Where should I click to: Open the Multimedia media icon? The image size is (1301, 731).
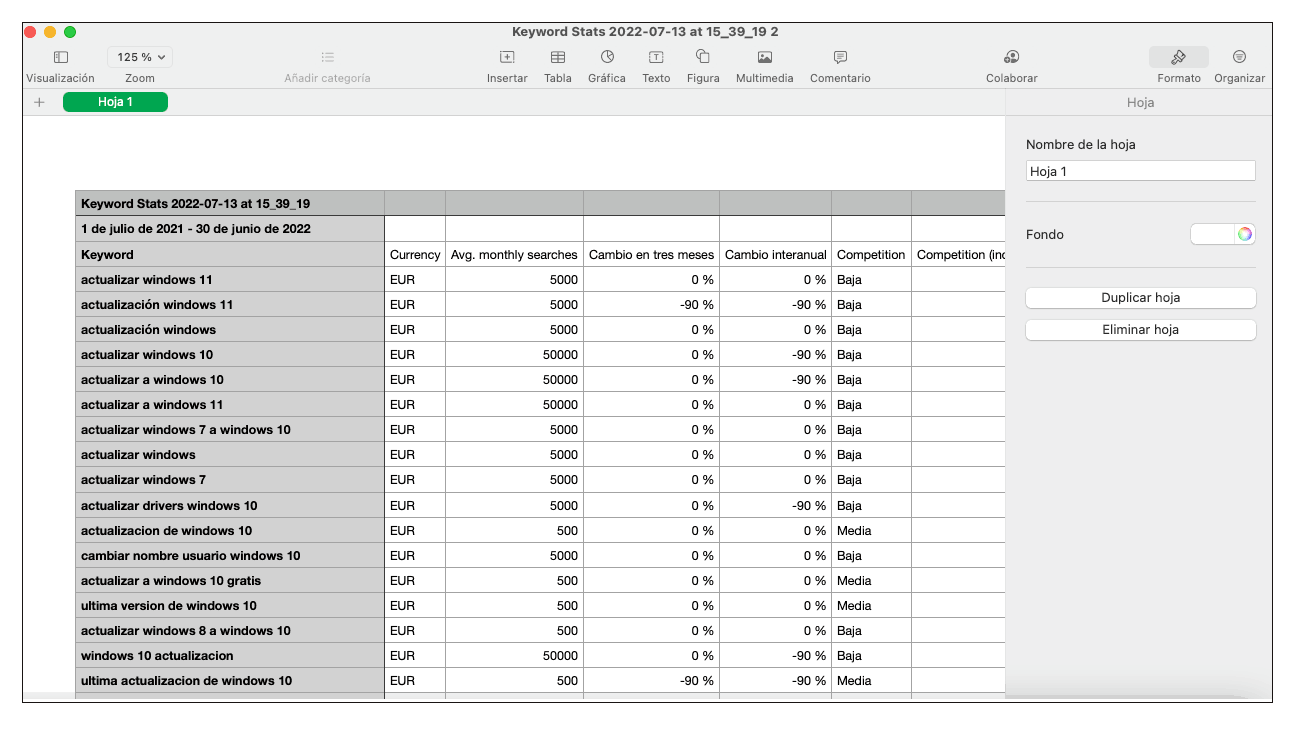click(x=764, y=58)
